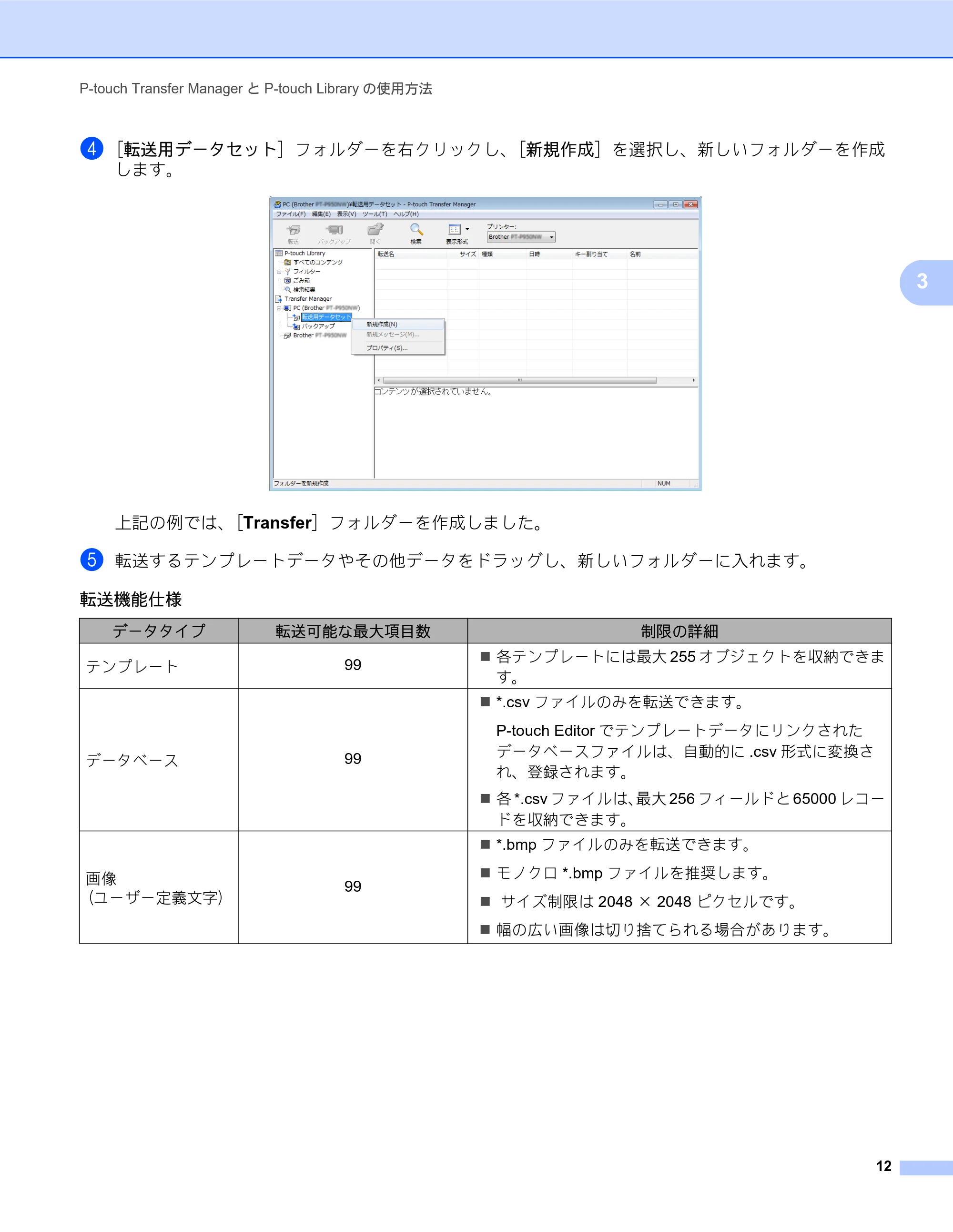The width and height of the screenshot is (953, 1232).
Task: Click the grayed 新規メッセージ(M)... menu entry
Action: coord(397,335)
